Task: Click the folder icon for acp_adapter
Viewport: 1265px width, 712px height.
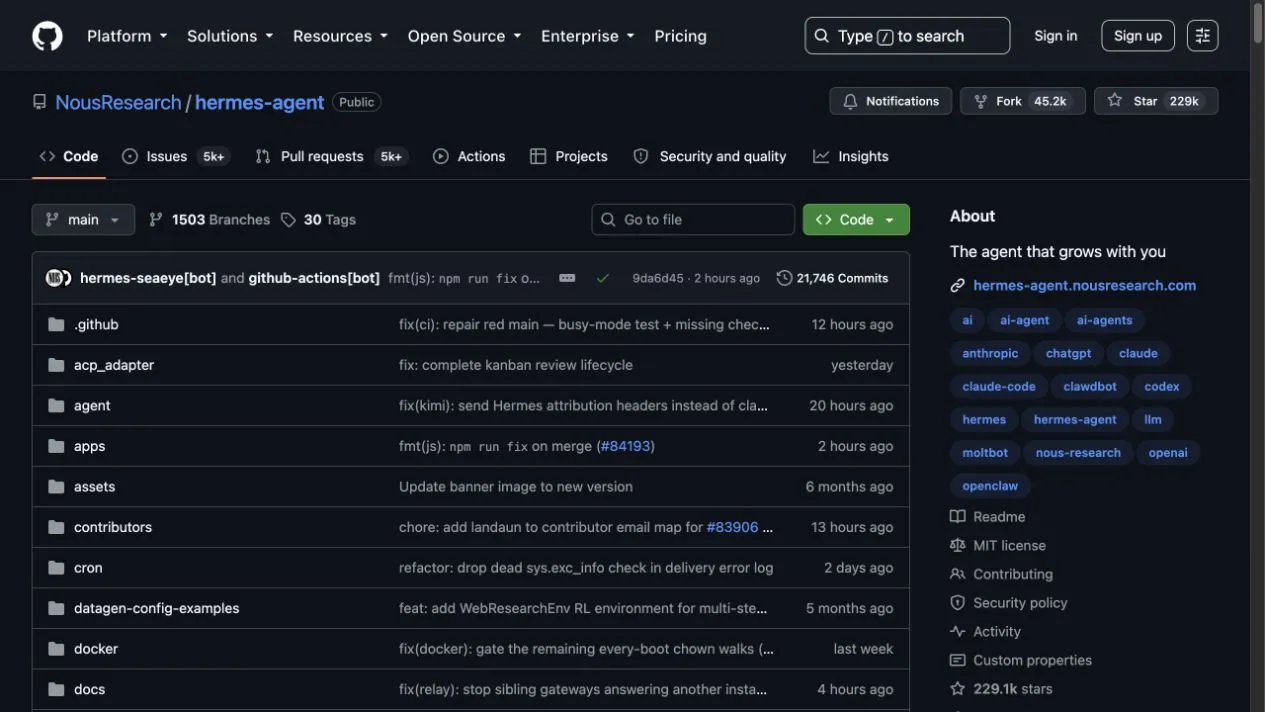Action: click(56, 365)
